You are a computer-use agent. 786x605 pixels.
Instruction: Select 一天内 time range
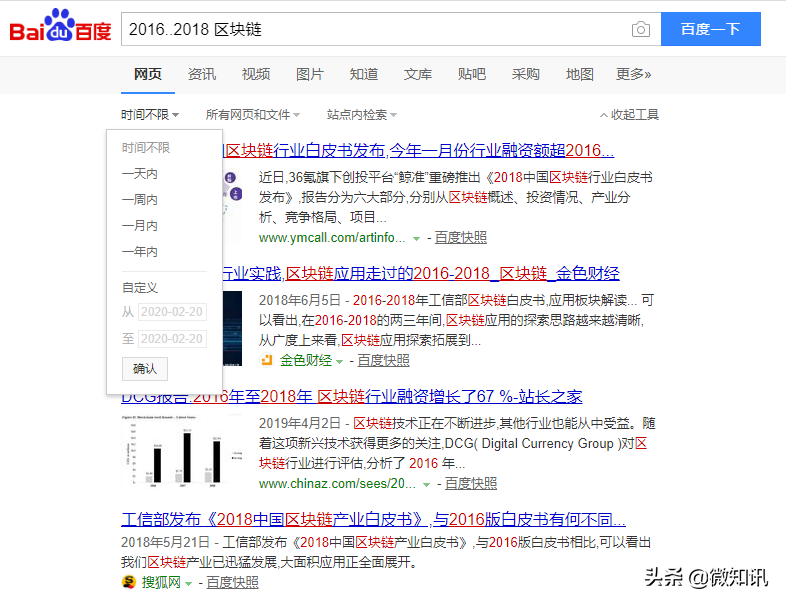[x=140, y=173]
